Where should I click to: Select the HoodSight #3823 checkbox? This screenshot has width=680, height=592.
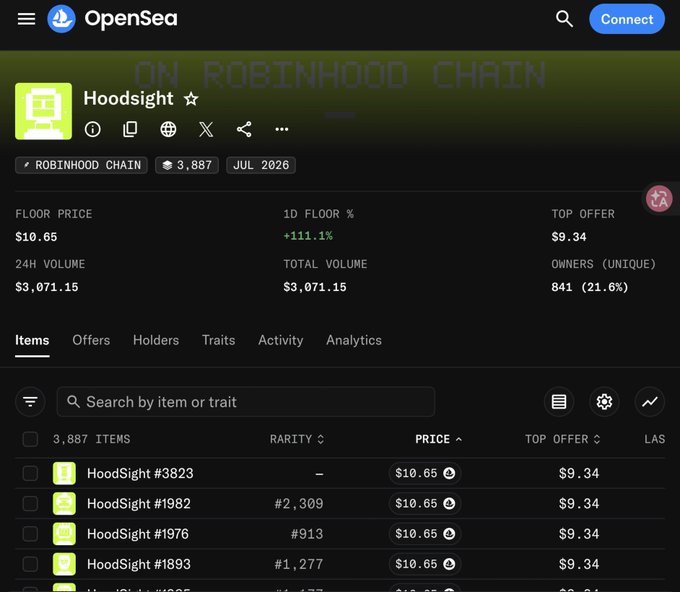pyautogui.click(x=30, y=473)
